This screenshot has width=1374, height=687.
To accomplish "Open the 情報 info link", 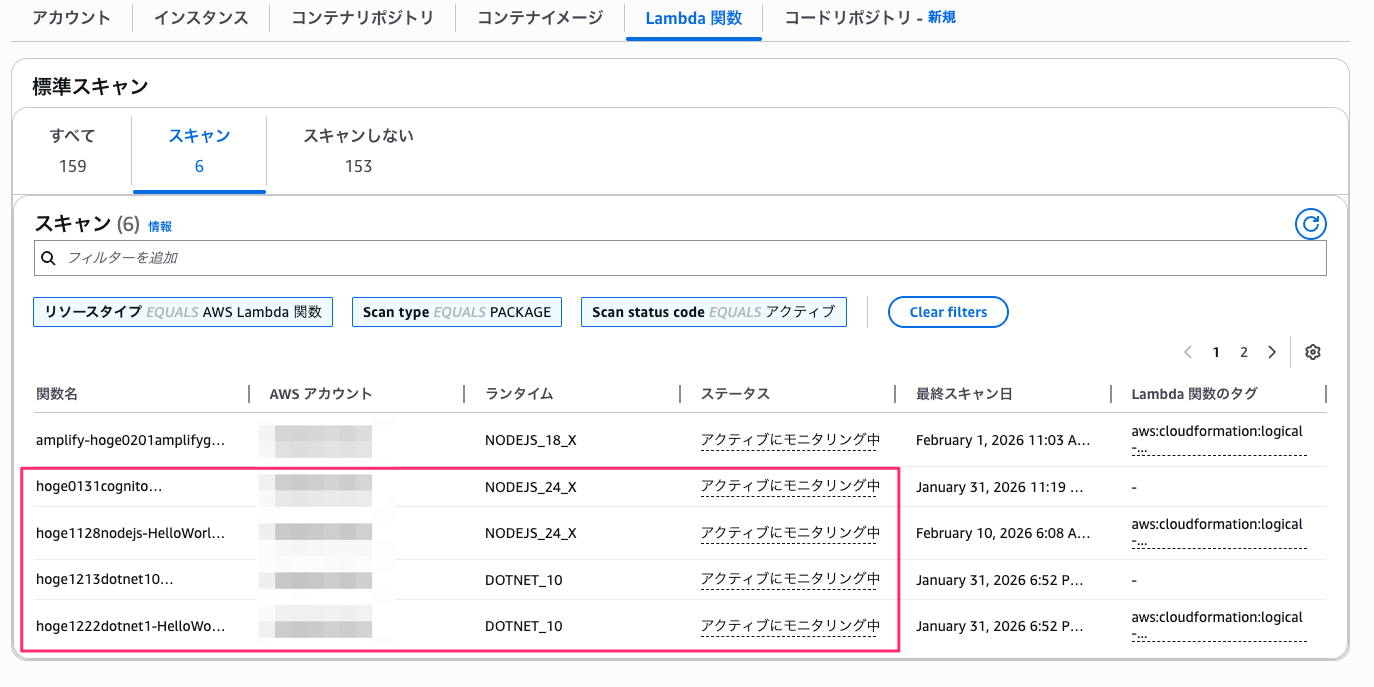I will (160, 227).
